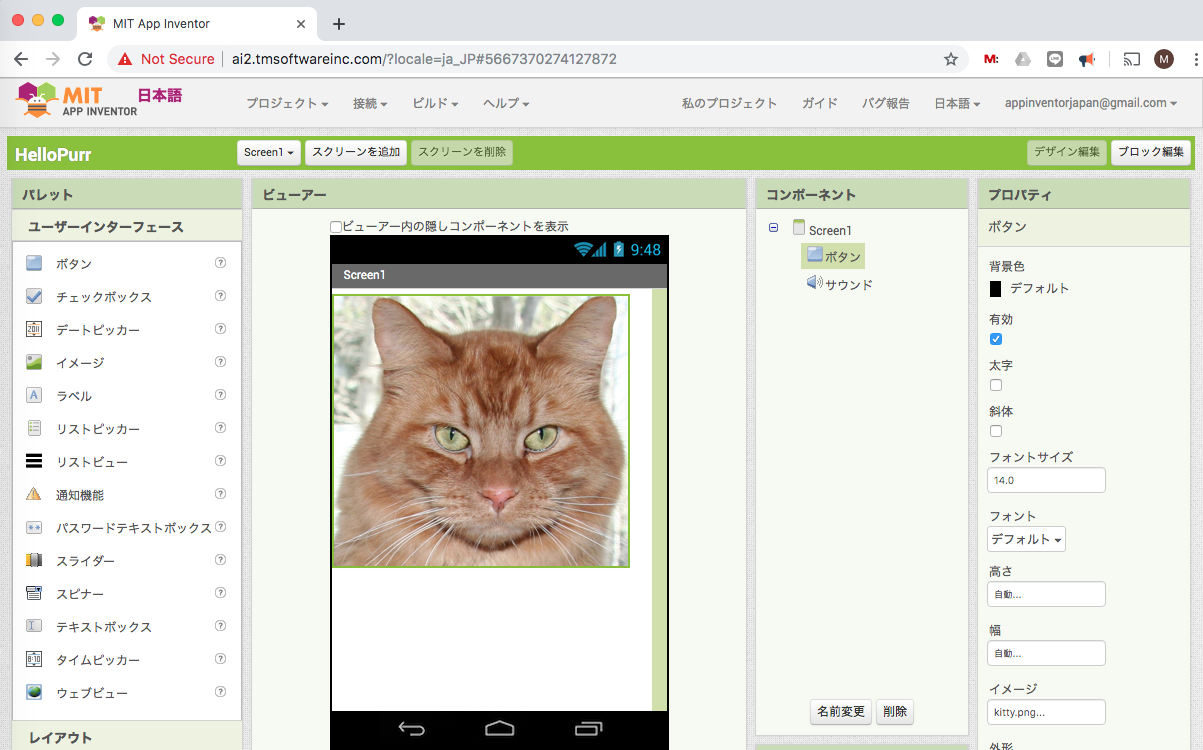The image size is (1203, 750).
Task: Add a new screen with スクリーンを追加
Action: 356,153
